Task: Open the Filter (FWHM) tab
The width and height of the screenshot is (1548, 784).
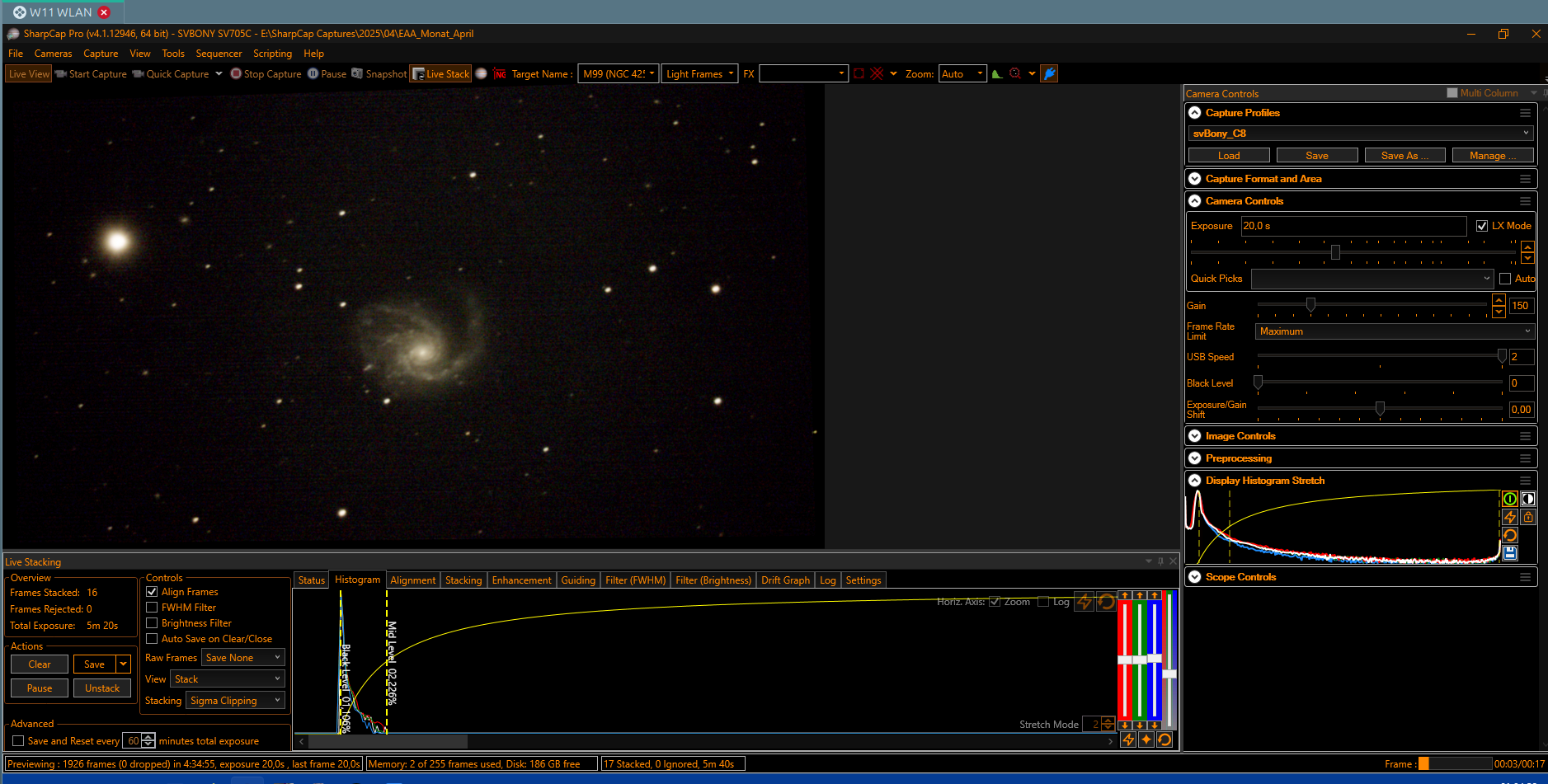Action: tap(635, 580)
